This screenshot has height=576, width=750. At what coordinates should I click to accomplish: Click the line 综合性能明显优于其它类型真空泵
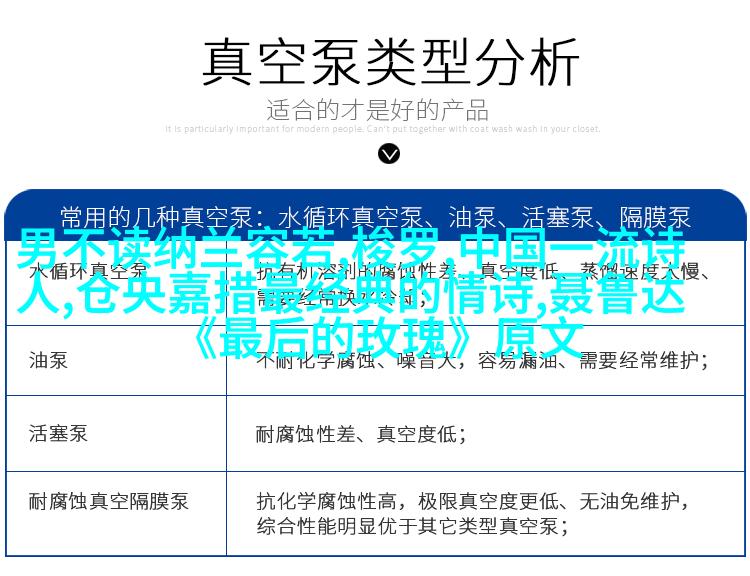[x=412, y=527]
